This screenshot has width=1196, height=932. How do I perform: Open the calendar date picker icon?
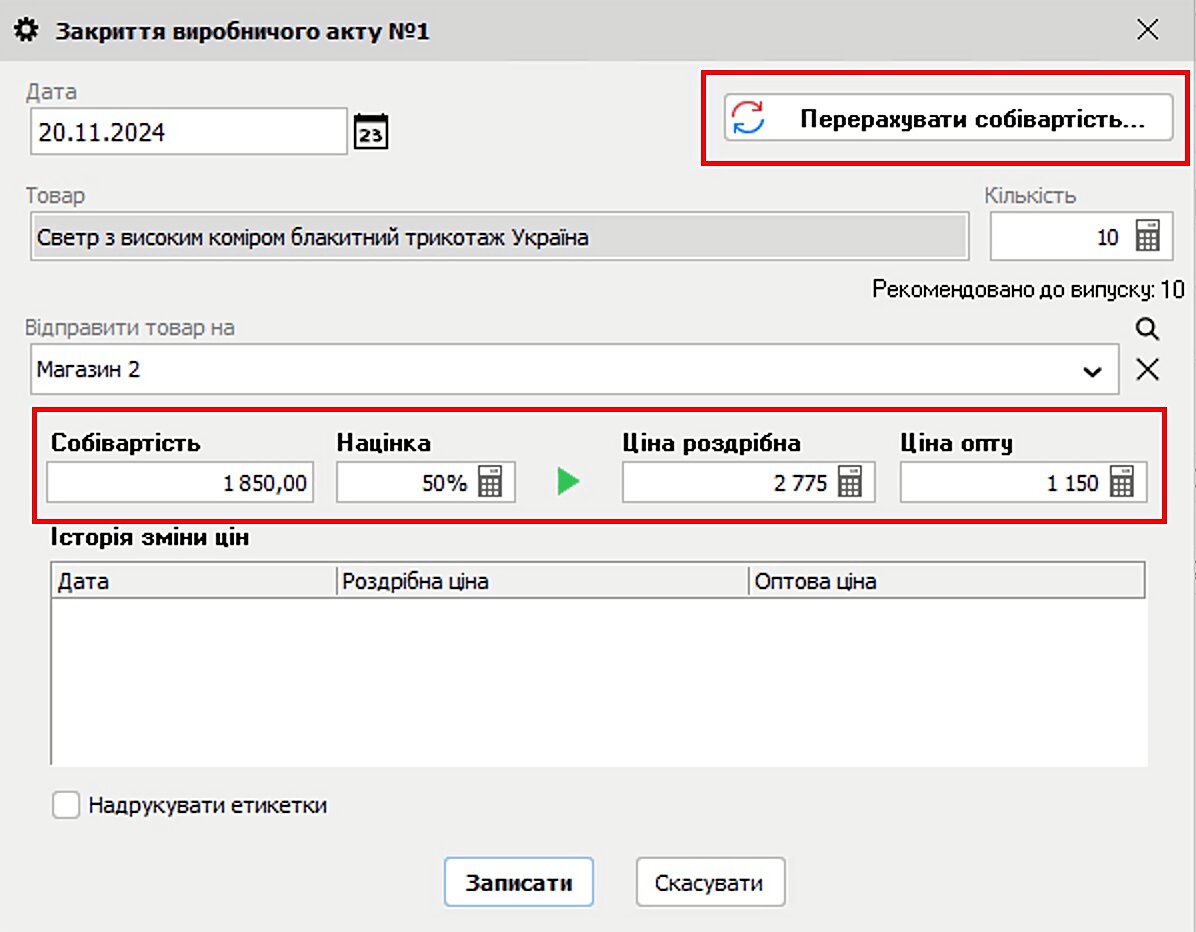[x=371, y=132]
